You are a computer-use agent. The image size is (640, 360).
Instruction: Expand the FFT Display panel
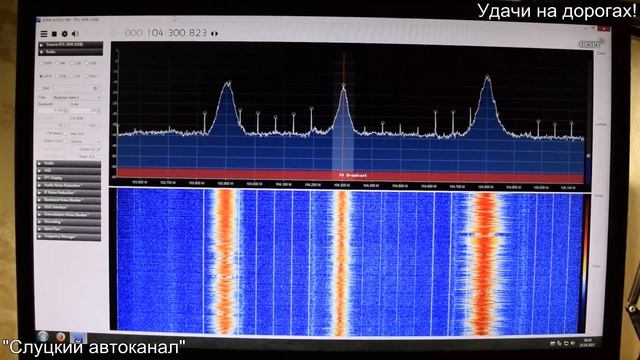pos(69,178)
